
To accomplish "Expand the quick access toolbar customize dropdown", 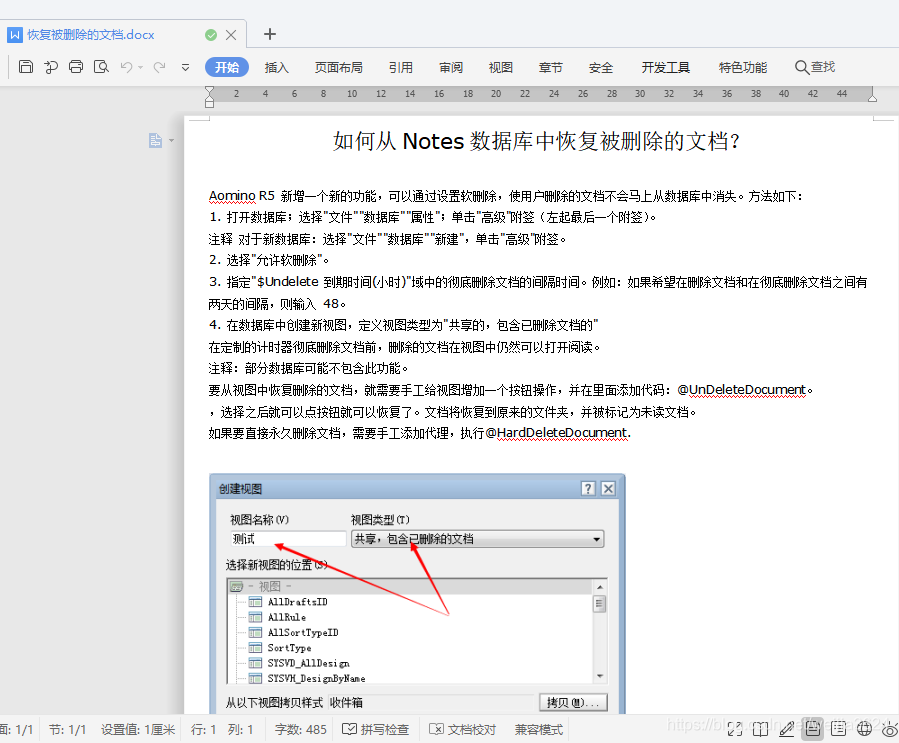I will [185, 68].
